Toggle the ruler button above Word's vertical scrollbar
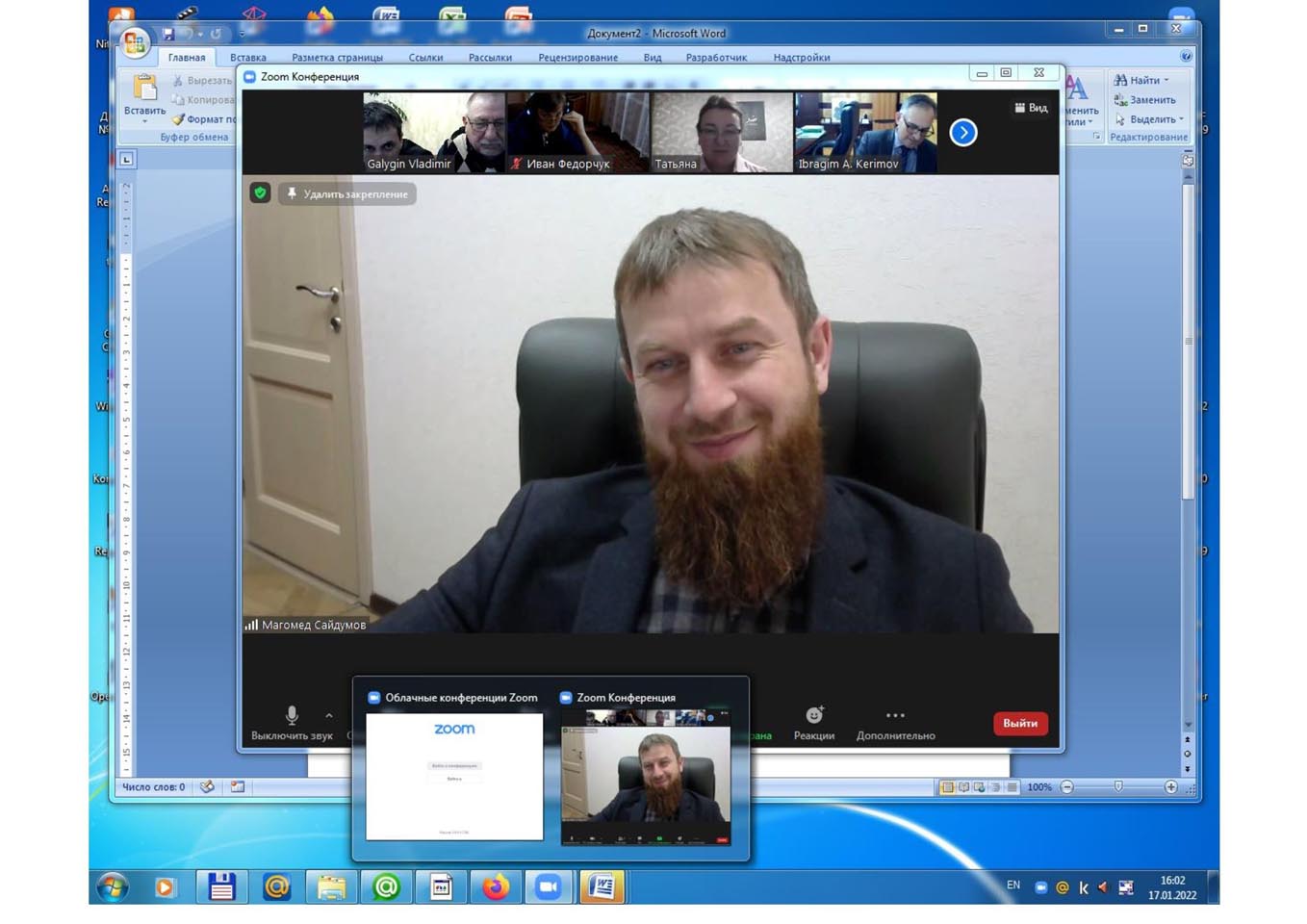1307x924 pixels. tap(1188, 161)
